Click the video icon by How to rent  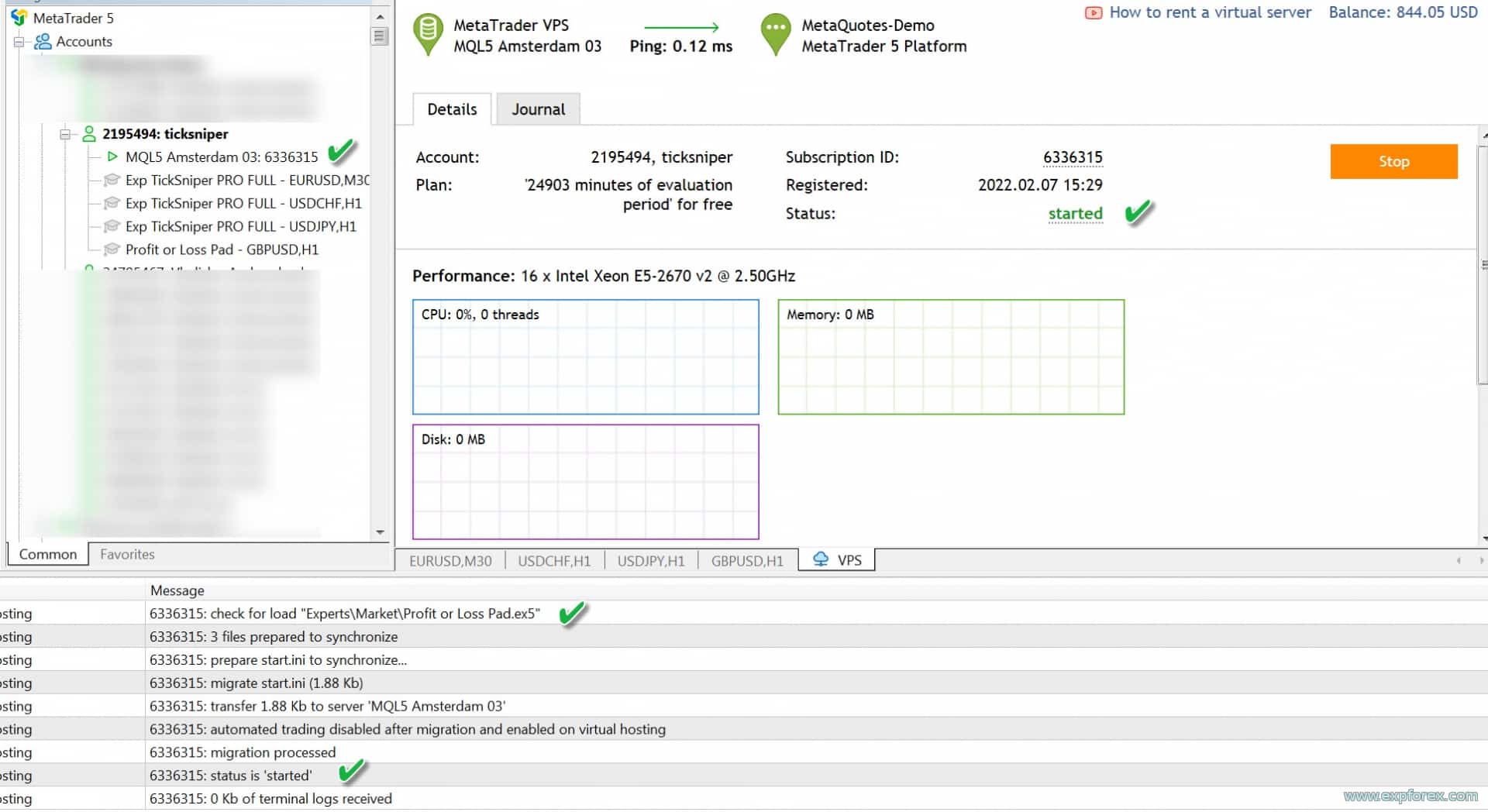pyautogui.click(x=1093, y=12)
